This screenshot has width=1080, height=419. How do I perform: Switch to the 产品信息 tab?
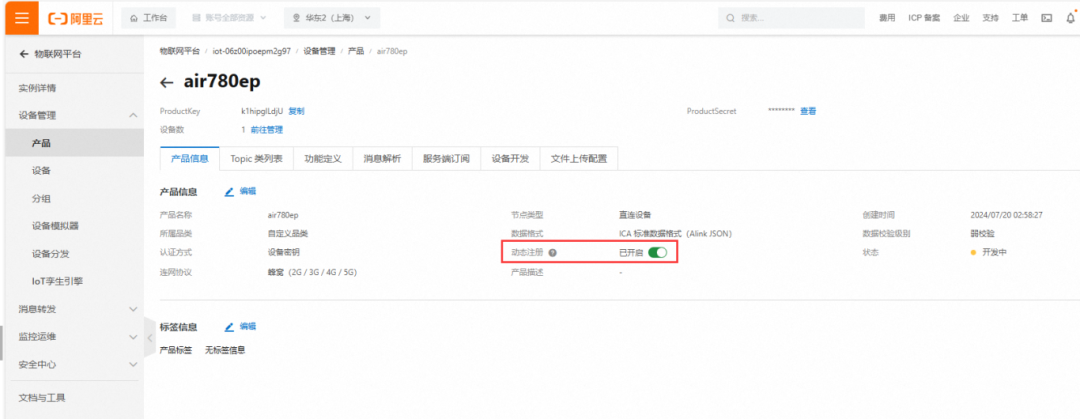pyautogui.click(x=189, y=159)
